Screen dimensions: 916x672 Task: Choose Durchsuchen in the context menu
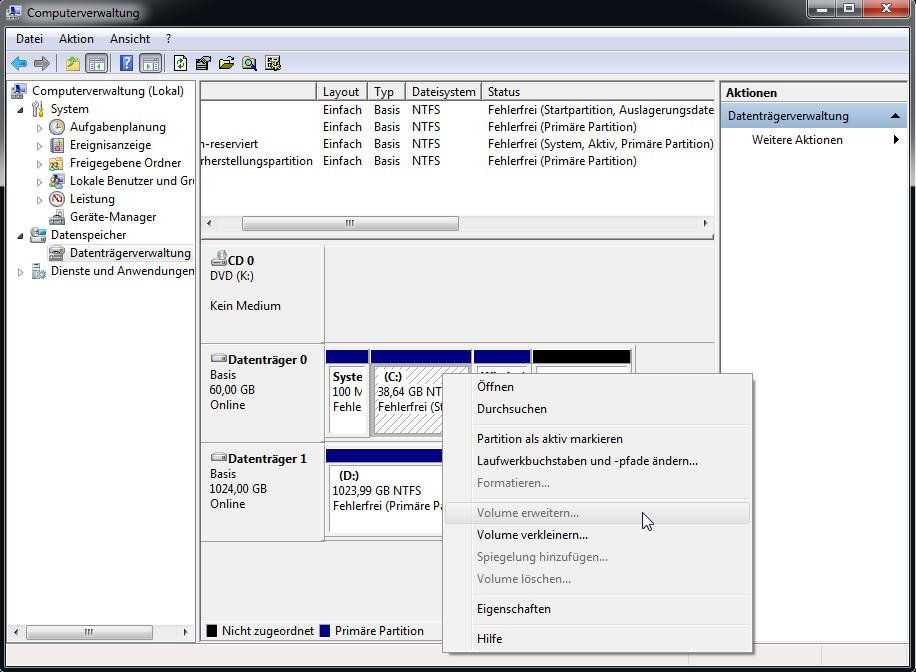597,409
